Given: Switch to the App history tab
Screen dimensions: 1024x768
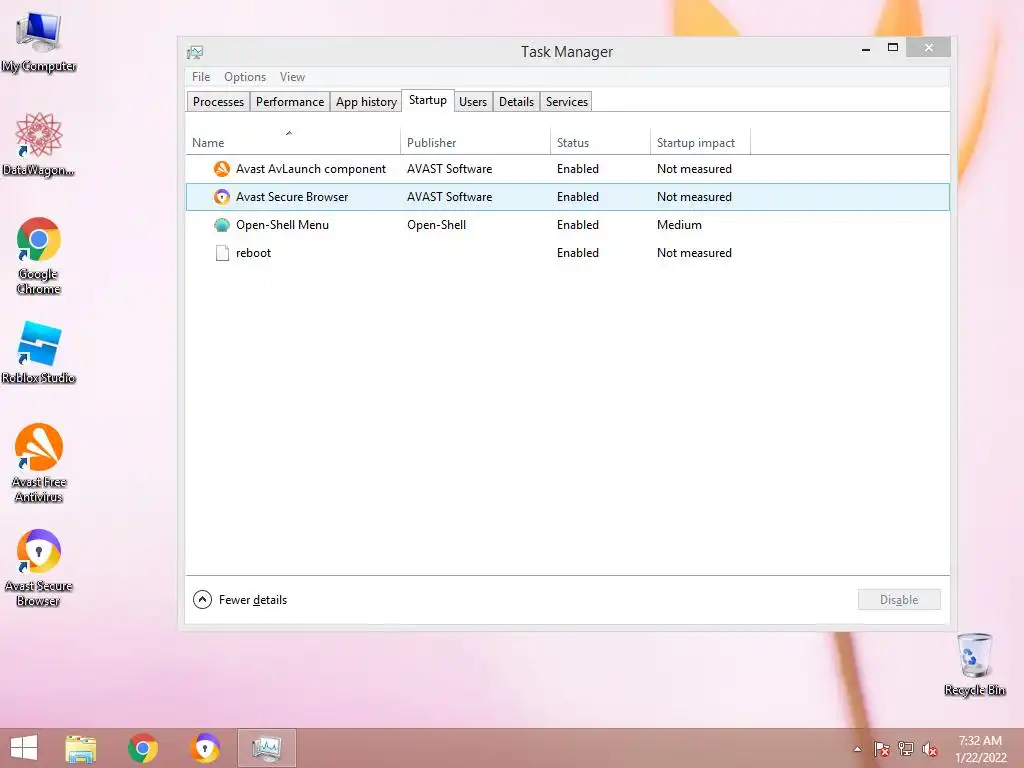Looking at the screenshot, I should click(x=366, y=102).
